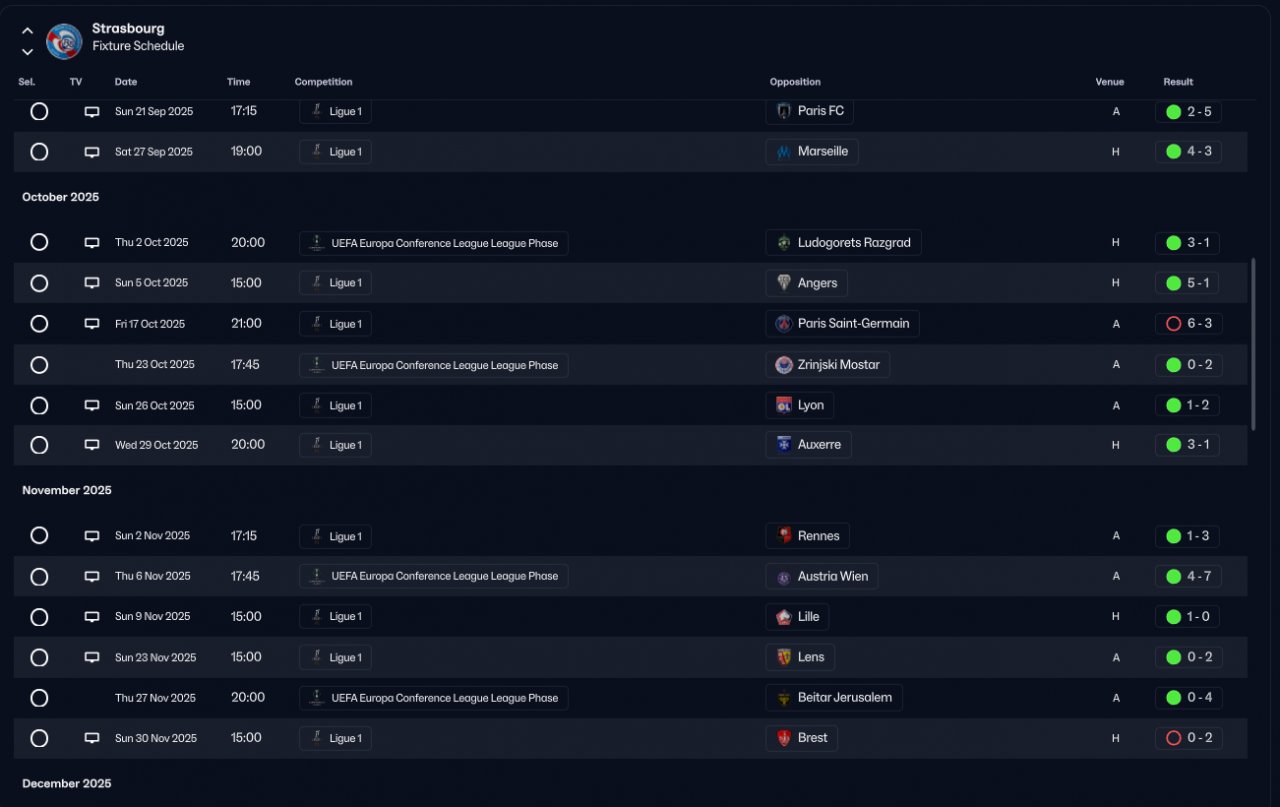Click the Lille club badge
This screenshot has height=807, width=1280.
tap(784, 617)
